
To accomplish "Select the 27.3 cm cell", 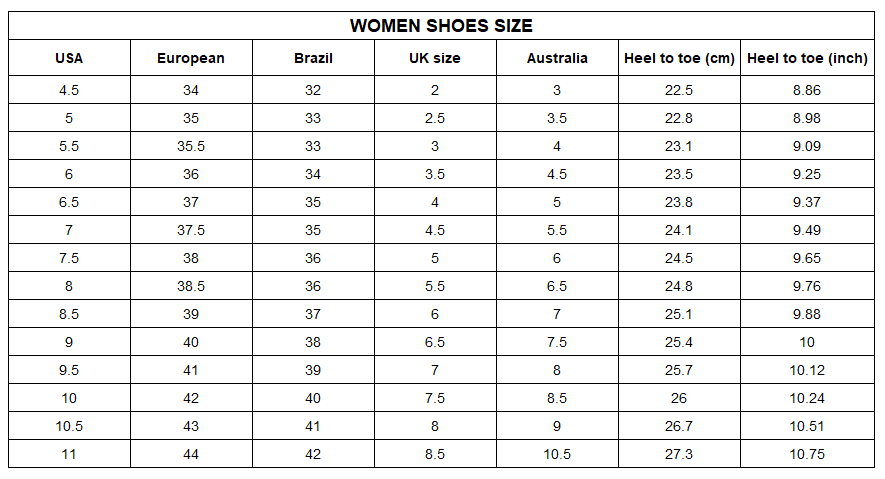I will (x=679, y=454).
